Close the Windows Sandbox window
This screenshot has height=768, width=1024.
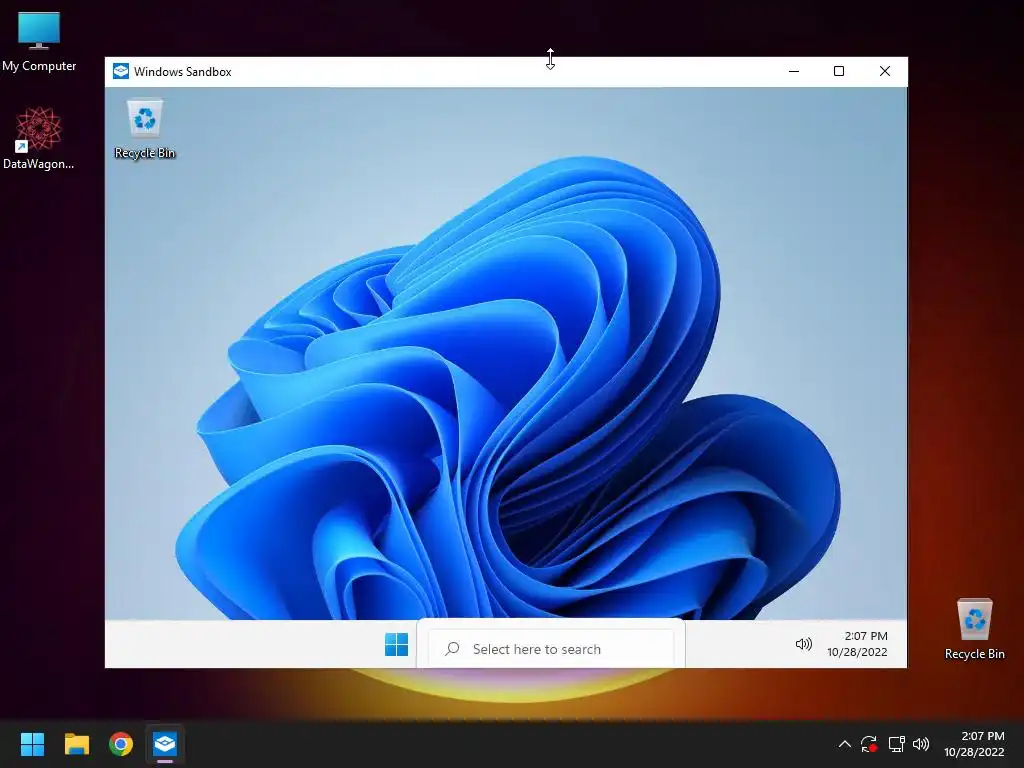[885, 71]
